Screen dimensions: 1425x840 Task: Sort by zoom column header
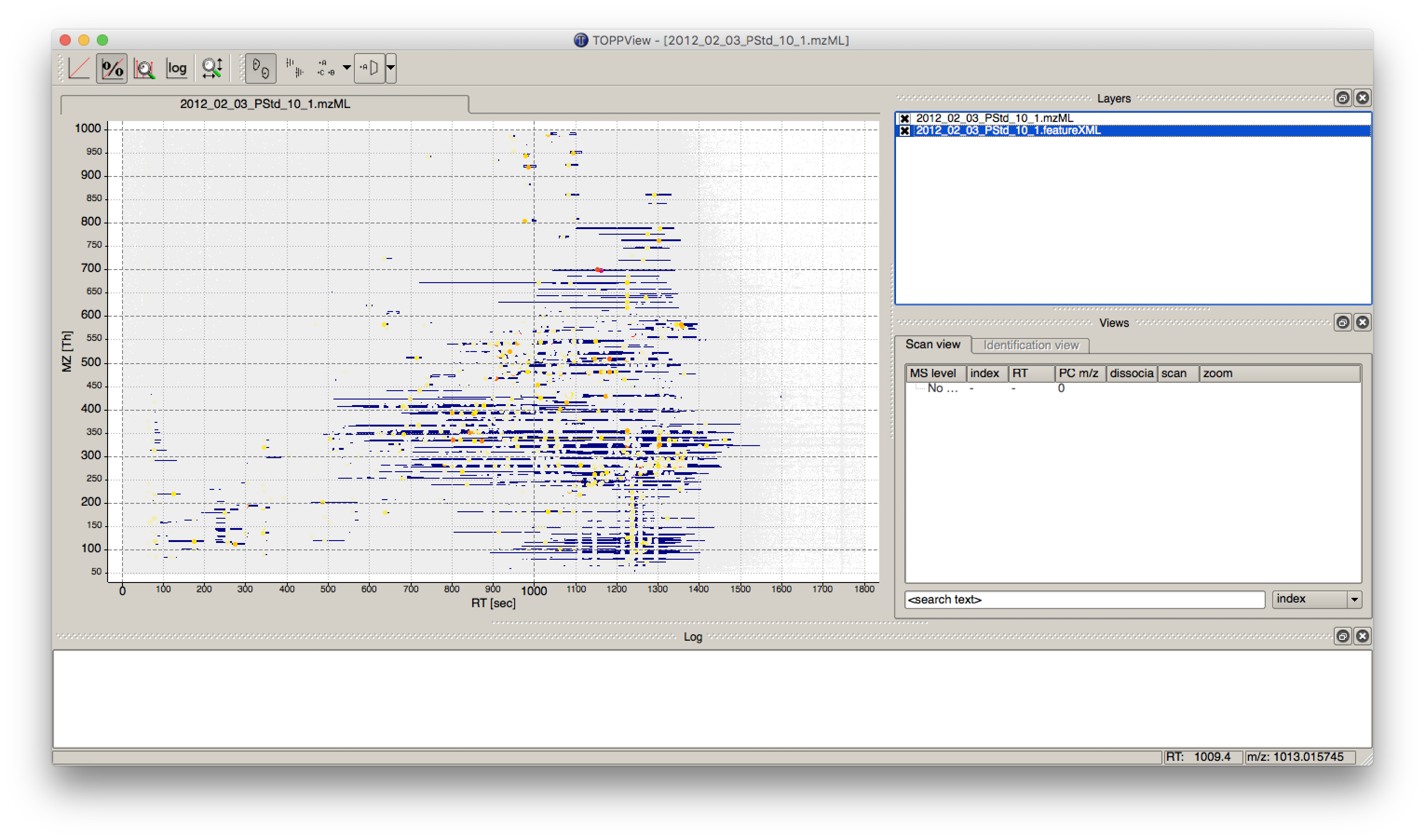tap(1280, 373)
